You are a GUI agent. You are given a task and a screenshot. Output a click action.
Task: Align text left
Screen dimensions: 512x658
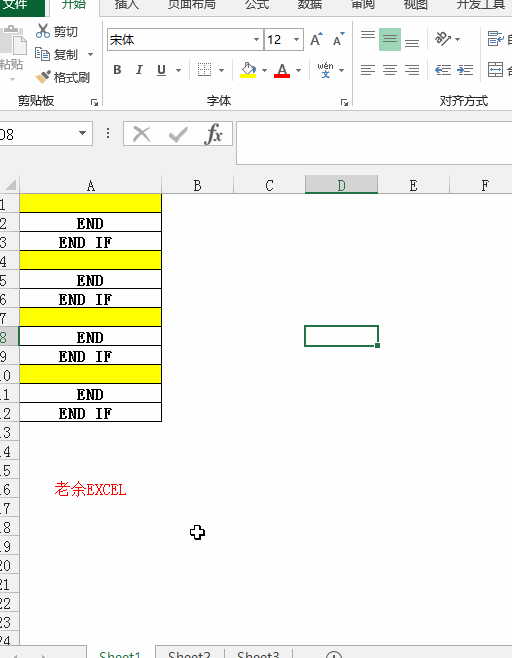368,70
